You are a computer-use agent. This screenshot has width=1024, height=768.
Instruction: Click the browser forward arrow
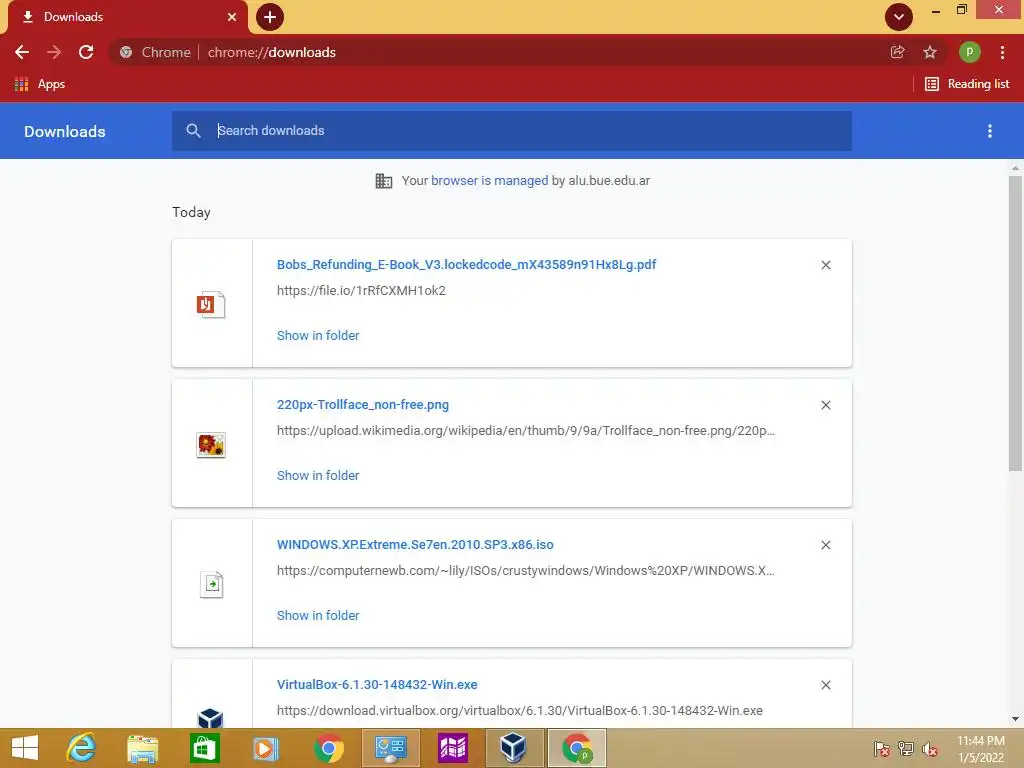[x=54, y=52]
